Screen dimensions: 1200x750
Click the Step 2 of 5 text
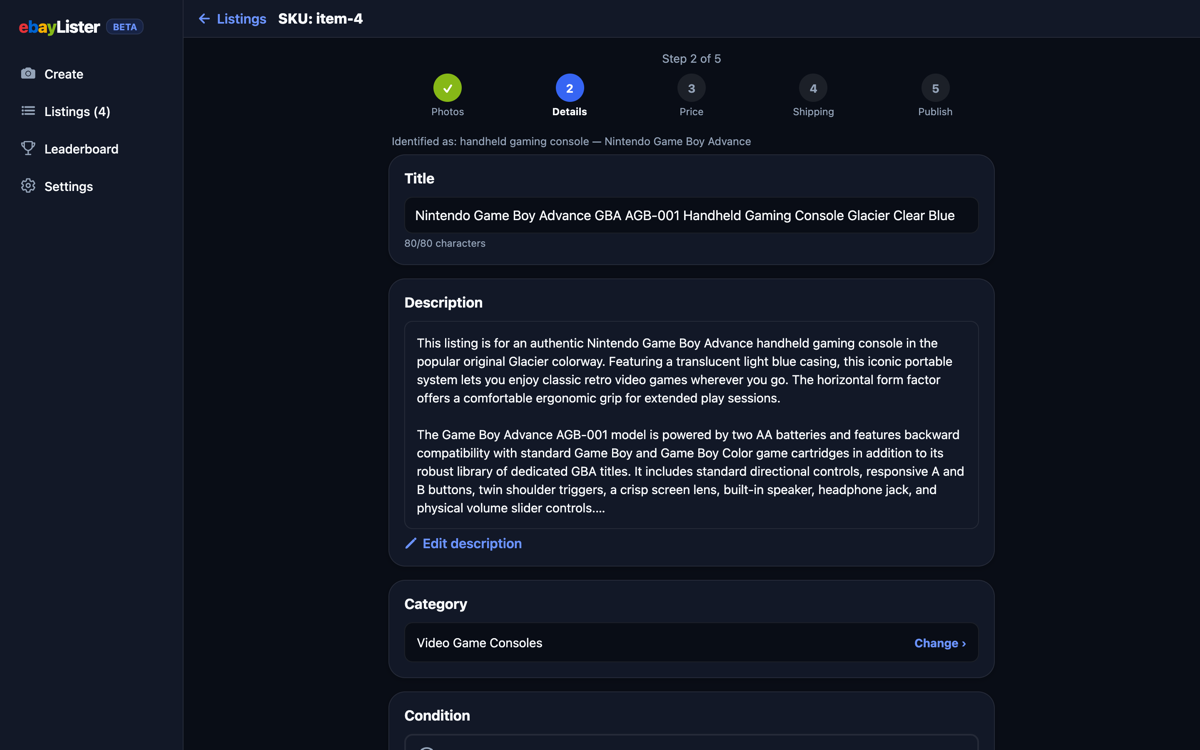click(x=691, y=59)
